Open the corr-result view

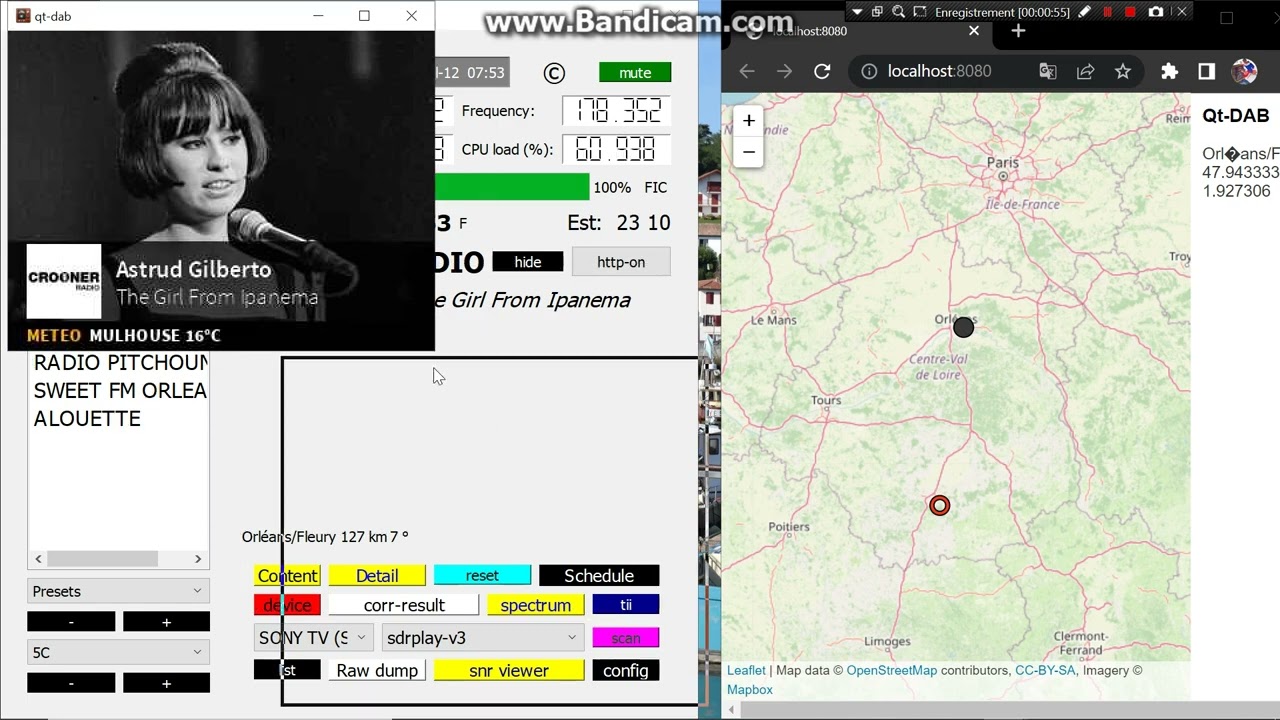click(404, 605)
